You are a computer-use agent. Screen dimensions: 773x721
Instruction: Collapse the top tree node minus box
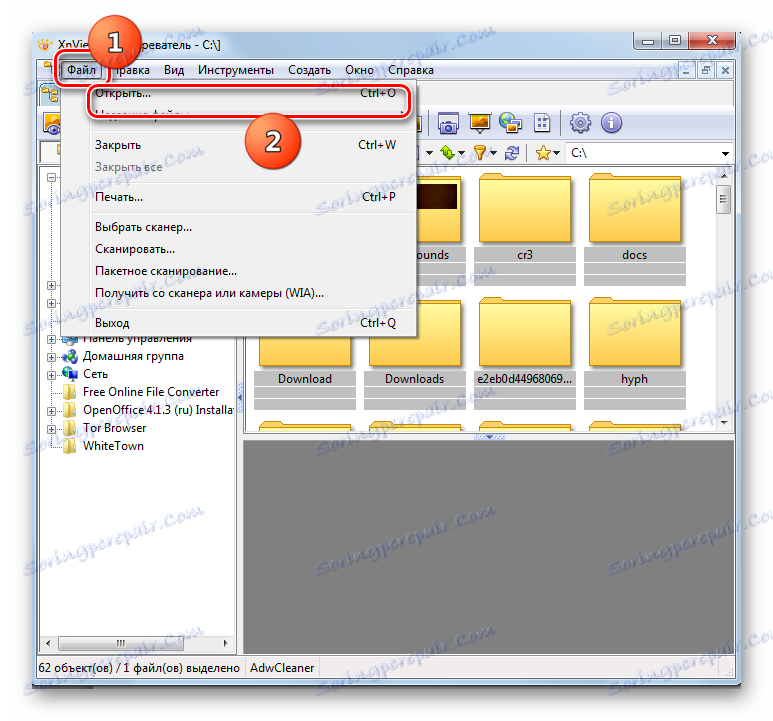pos(51,177)
